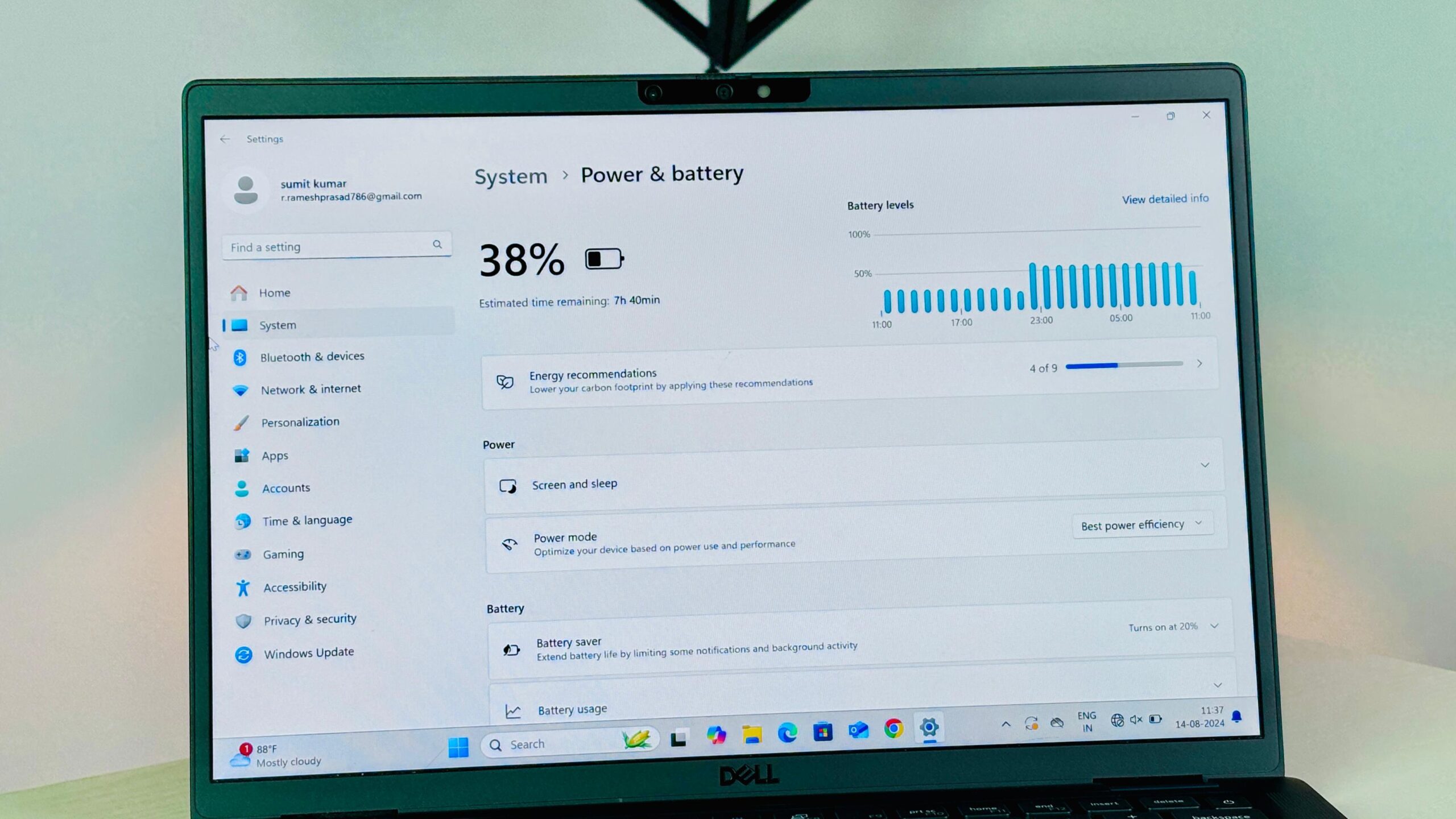Open Windows Update section
The width and height of the screenshot is (1456, 819).
tap(307, 652)
